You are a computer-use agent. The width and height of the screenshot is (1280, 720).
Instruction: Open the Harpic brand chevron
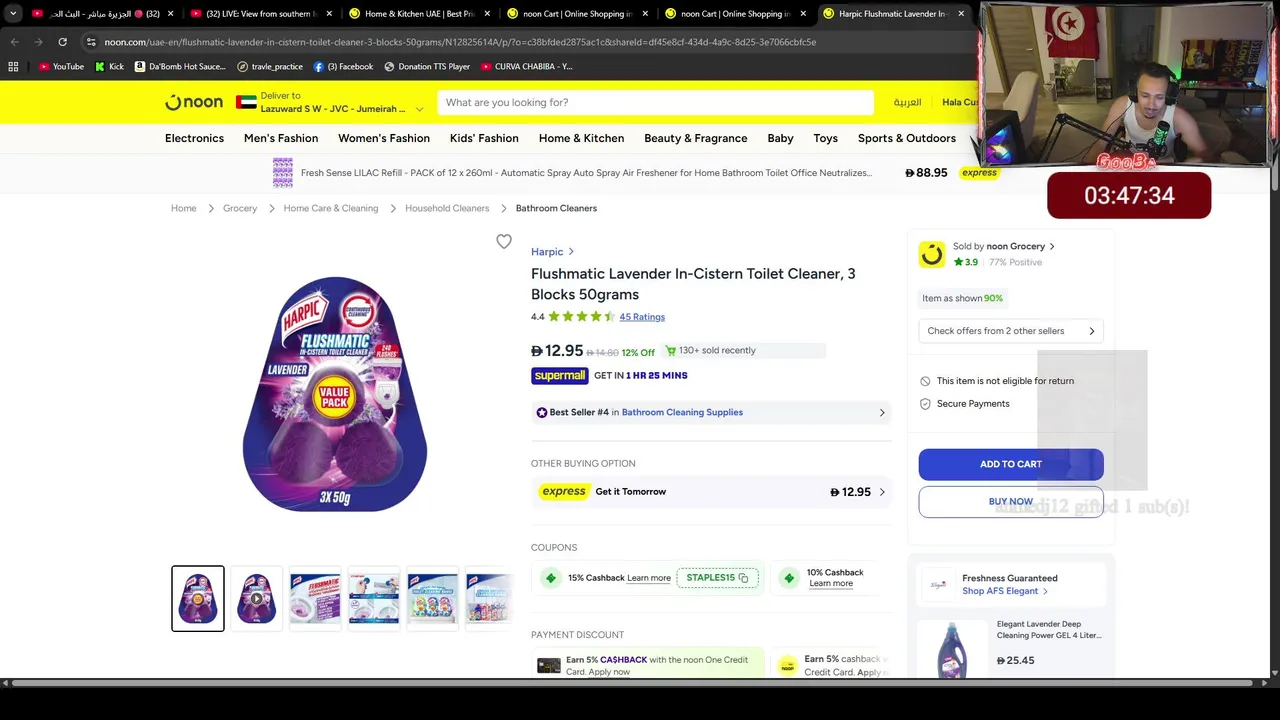click(571, 252)
